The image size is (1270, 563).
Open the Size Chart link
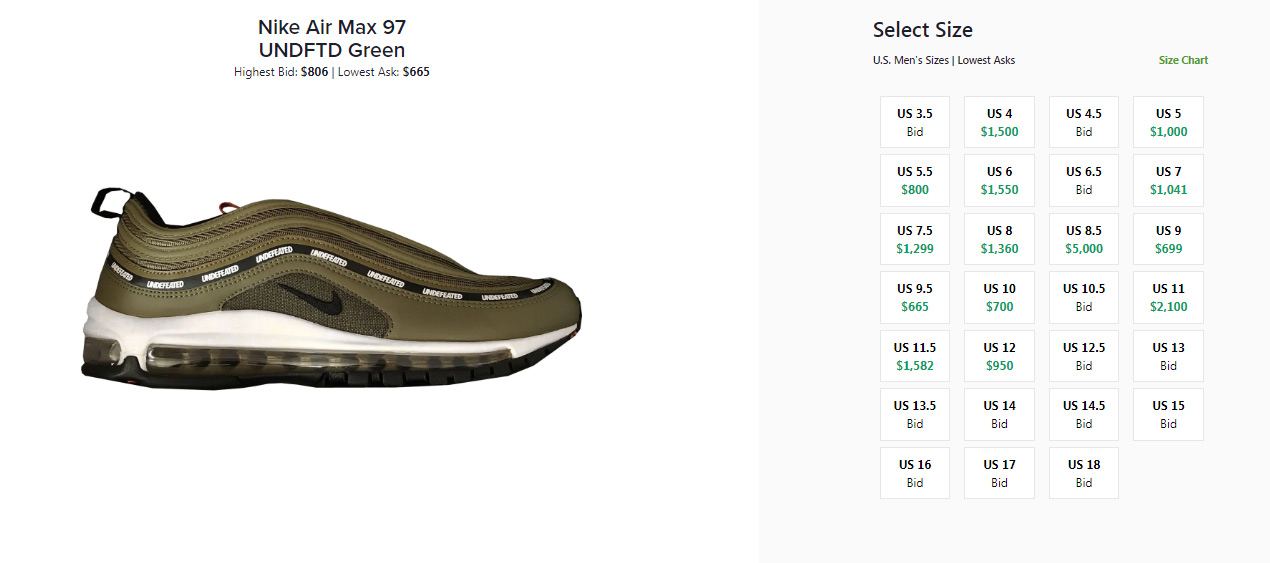pyautogui.click(x=1183, y=60)
